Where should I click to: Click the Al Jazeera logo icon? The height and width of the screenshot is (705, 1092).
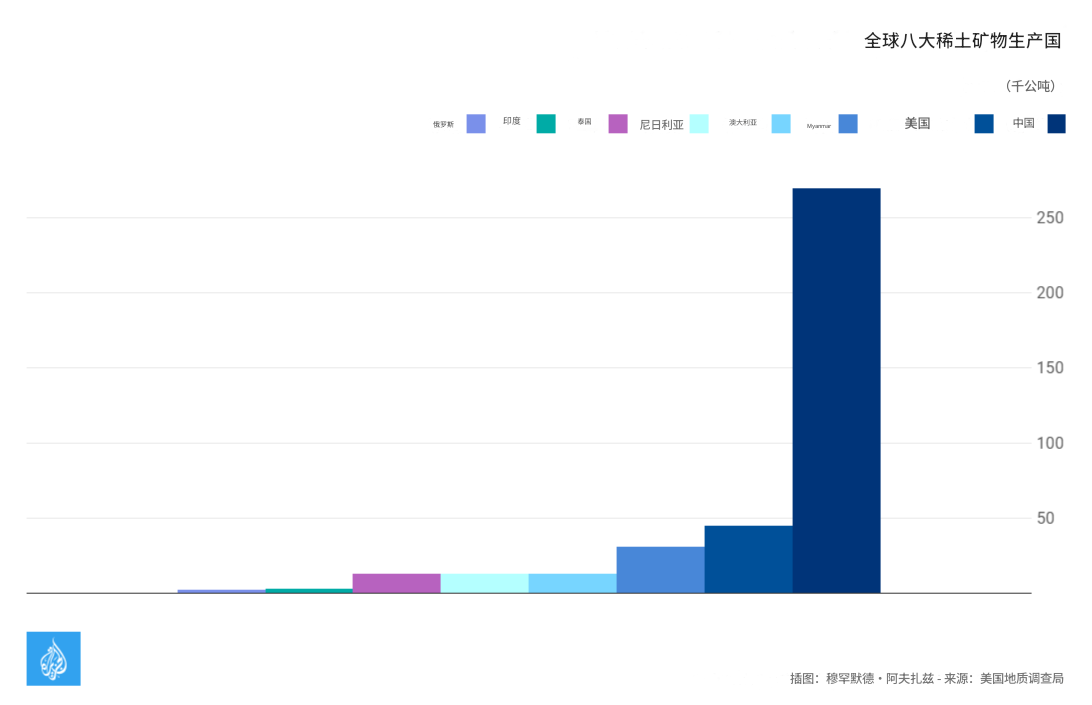point(53,658)
